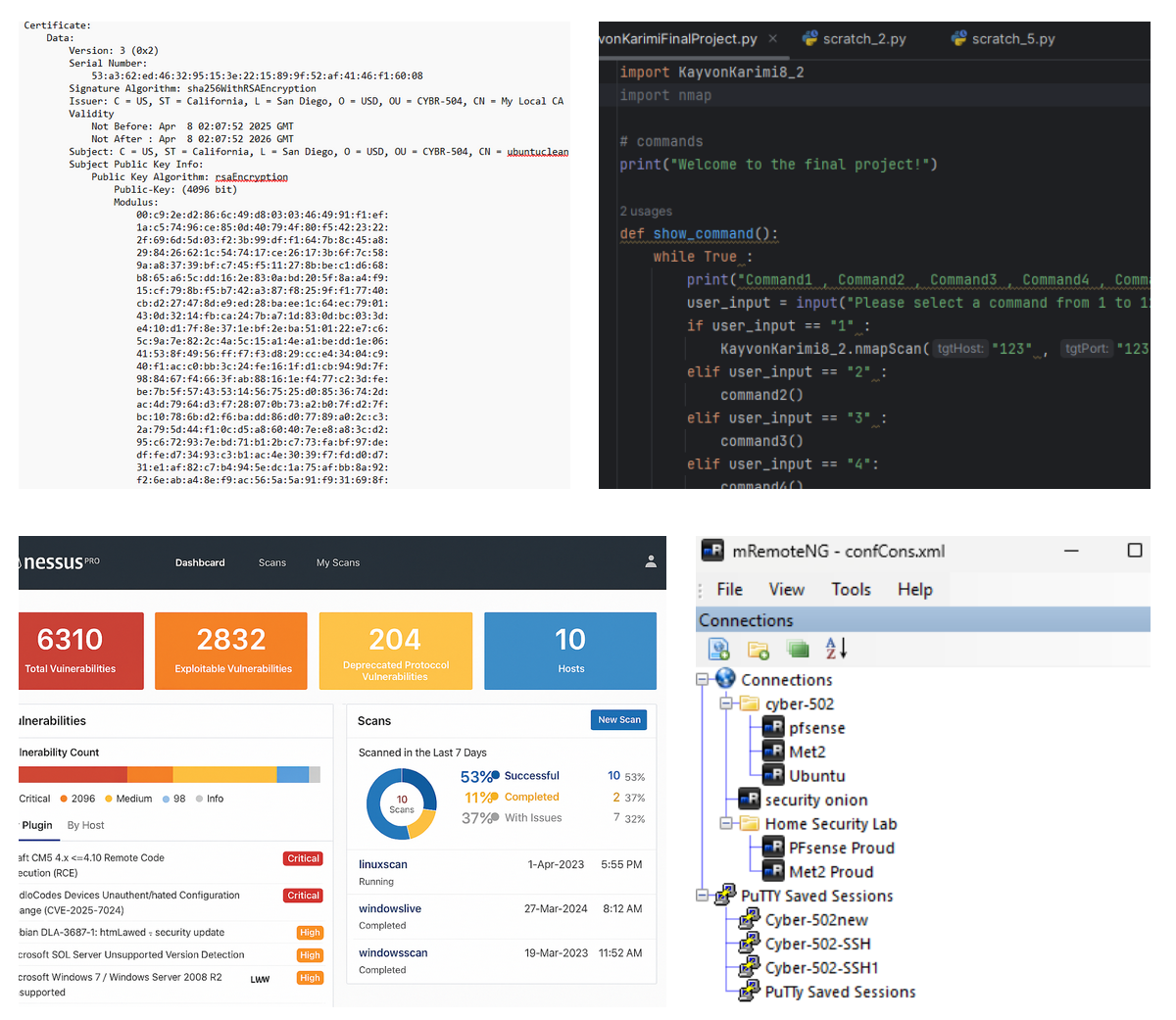Open the Tools menu in mRemoteNG

(x=851, y=589)
